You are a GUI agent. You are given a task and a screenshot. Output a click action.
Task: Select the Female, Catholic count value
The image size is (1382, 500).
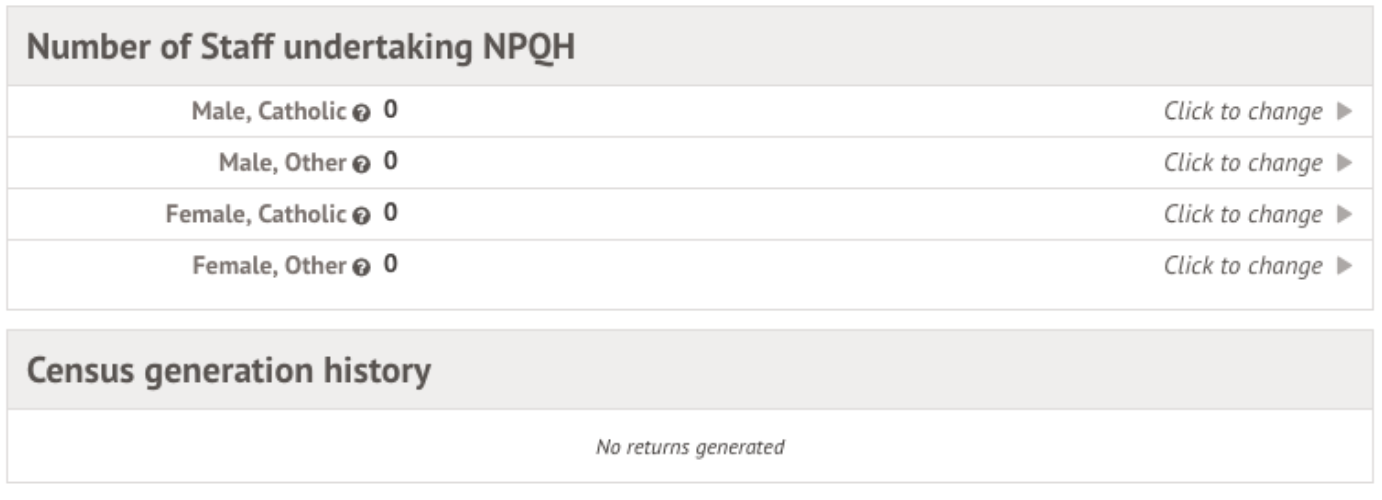coord(390,213)
